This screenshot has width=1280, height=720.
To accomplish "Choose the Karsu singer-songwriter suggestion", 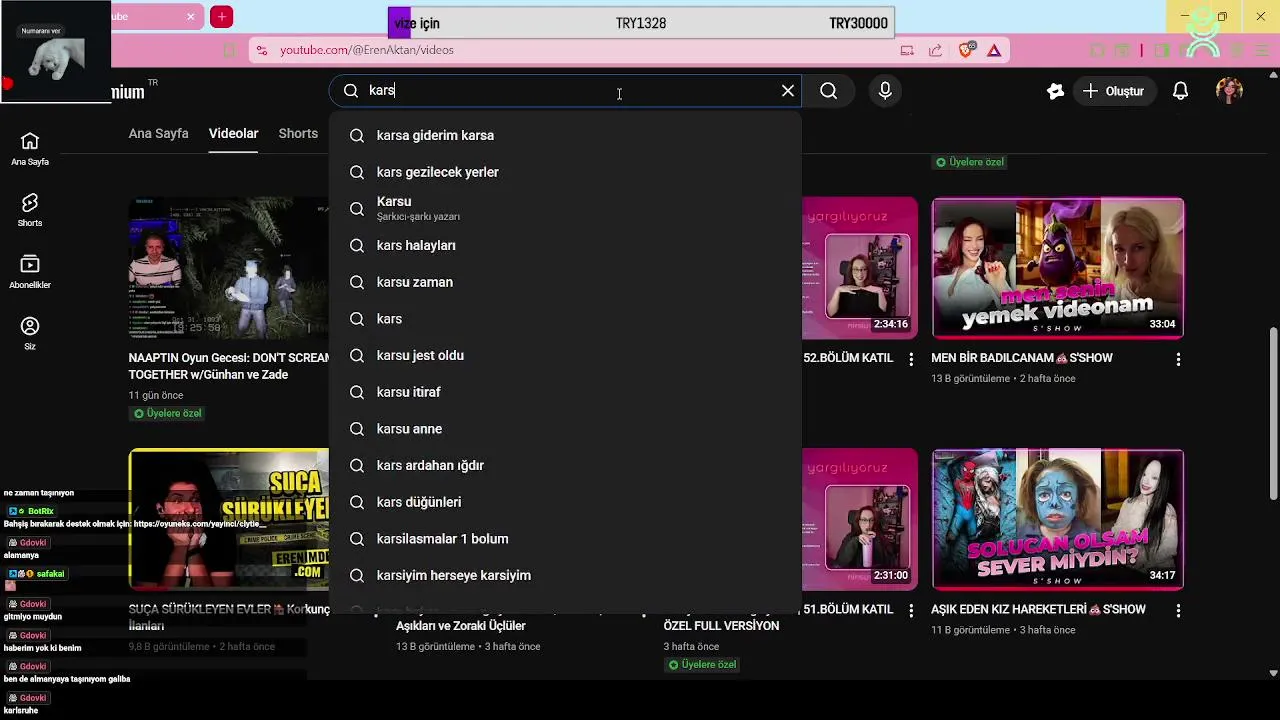I will (x=565, y=208).
